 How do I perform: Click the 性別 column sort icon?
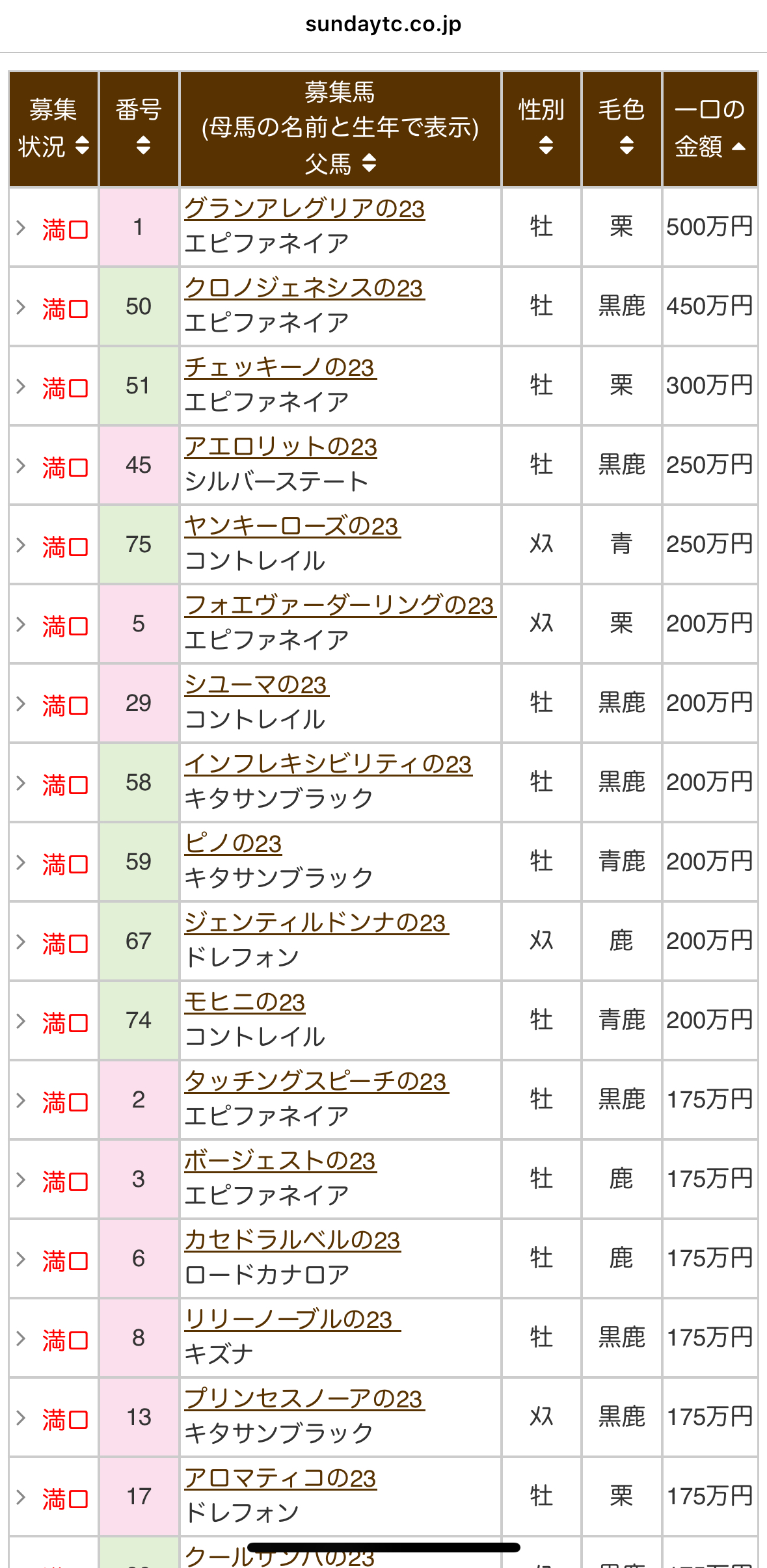pyautogui.click(x=546, y=145)
